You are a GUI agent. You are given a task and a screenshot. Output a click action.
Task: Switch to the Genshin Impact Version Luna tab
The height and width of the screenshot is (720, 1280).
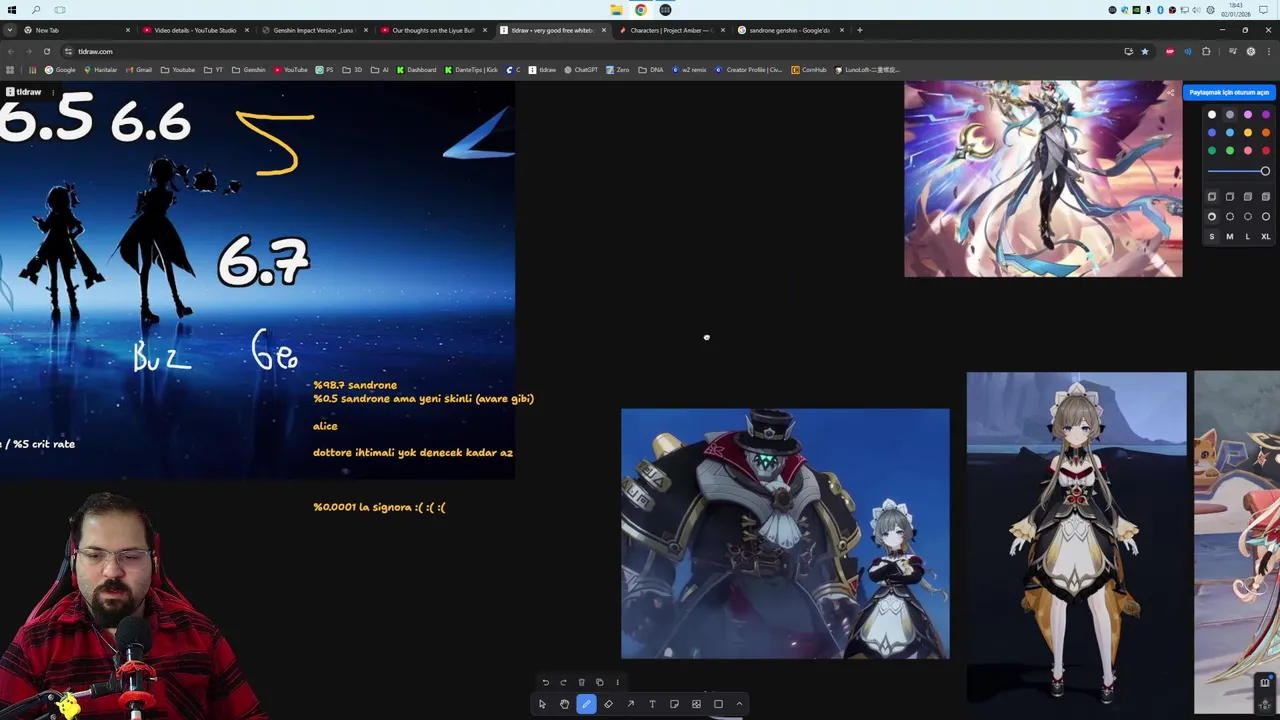pos(314,30)
